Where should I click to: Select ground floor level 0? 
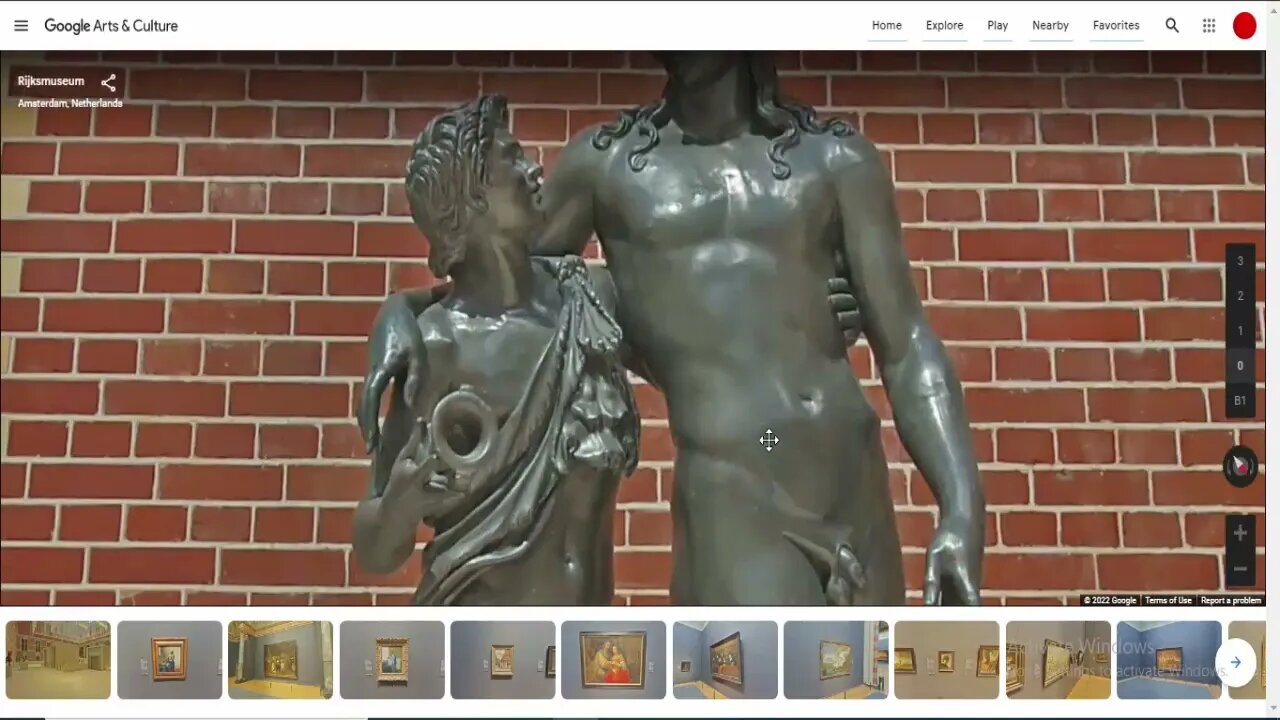(x=1240, y=366)
